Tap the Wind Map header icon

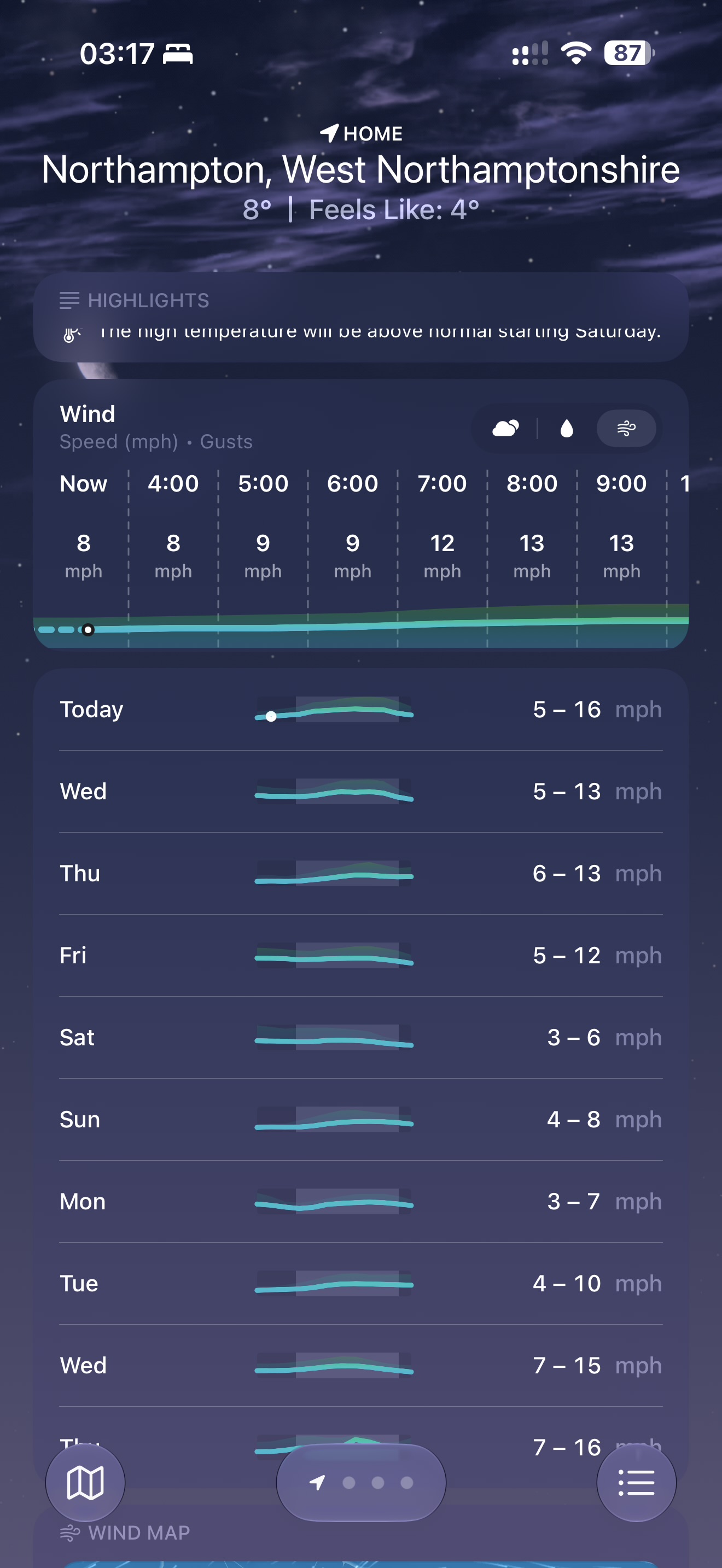point(70,1532)
